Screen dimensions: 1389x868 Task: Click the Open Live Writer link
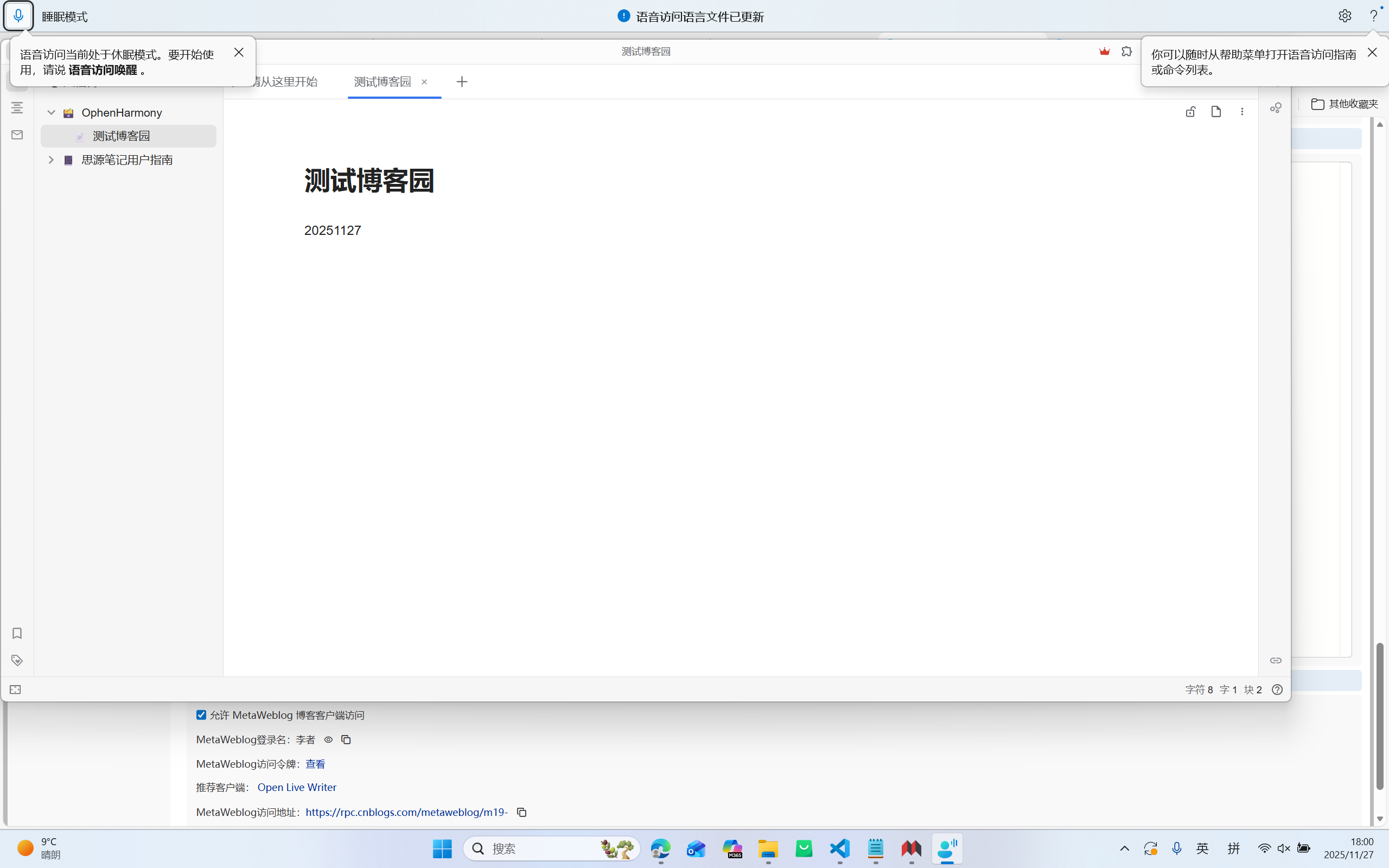coord(297,787)
